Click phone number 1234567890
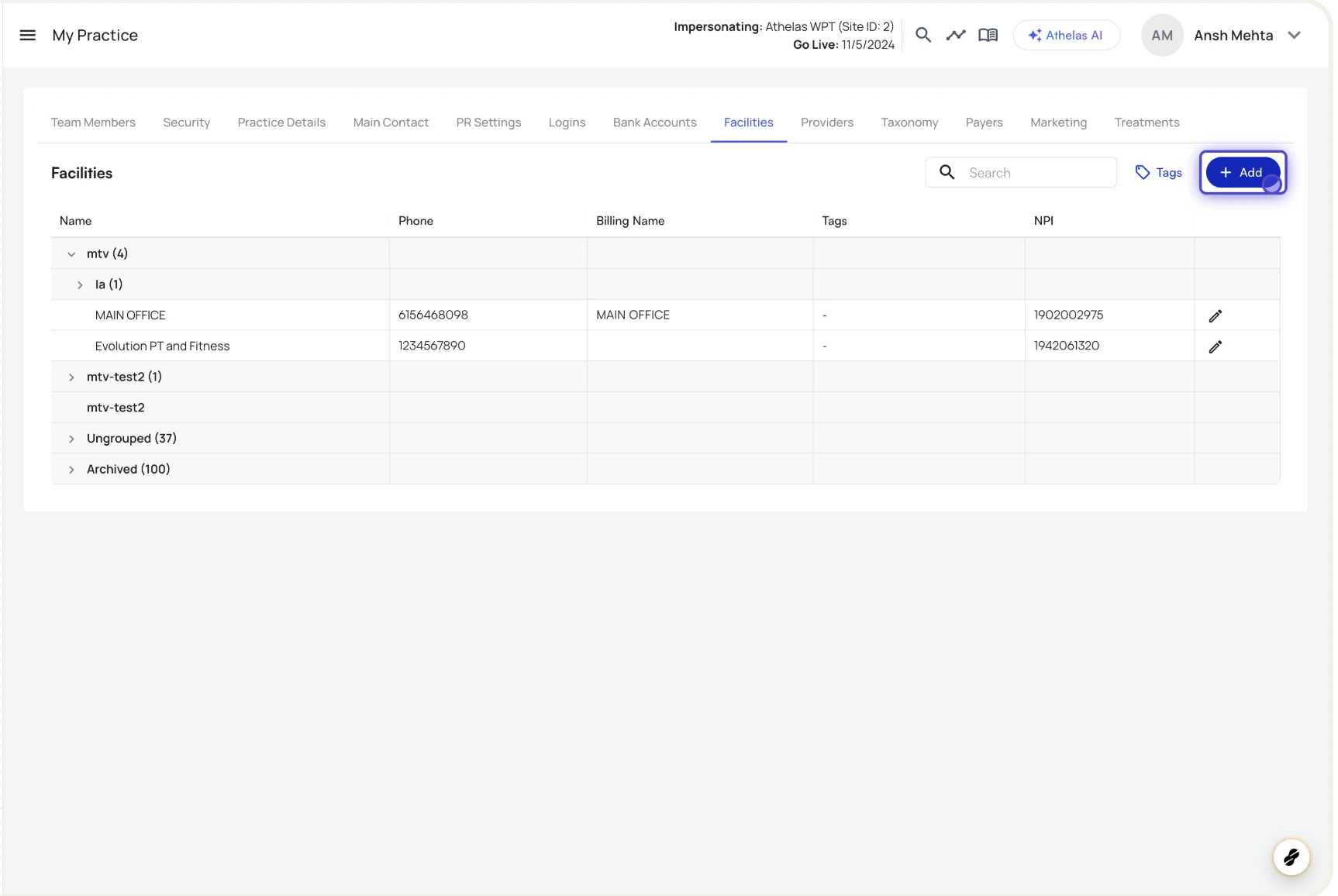 point(432,346)
